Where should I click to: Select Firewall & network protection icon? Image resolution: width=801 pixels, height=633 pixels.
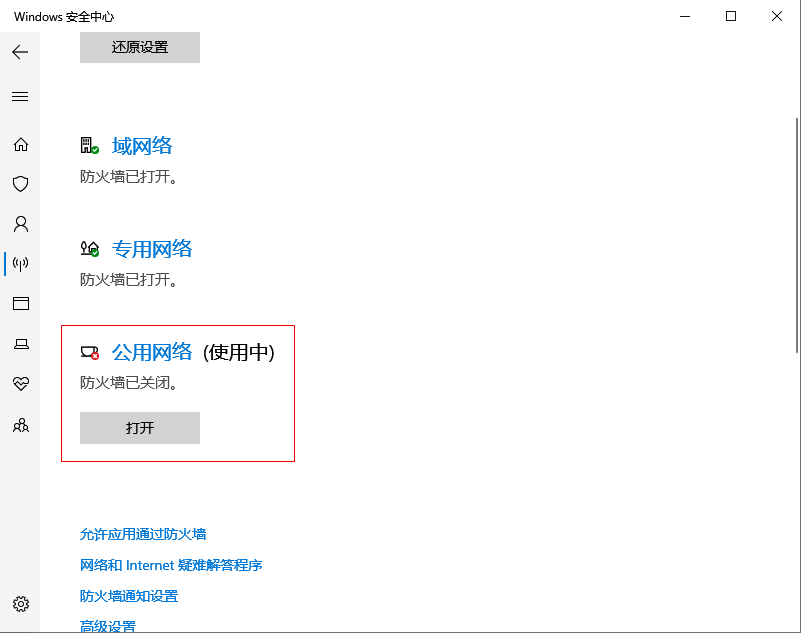pyautogui.click(x=20, y=264)
